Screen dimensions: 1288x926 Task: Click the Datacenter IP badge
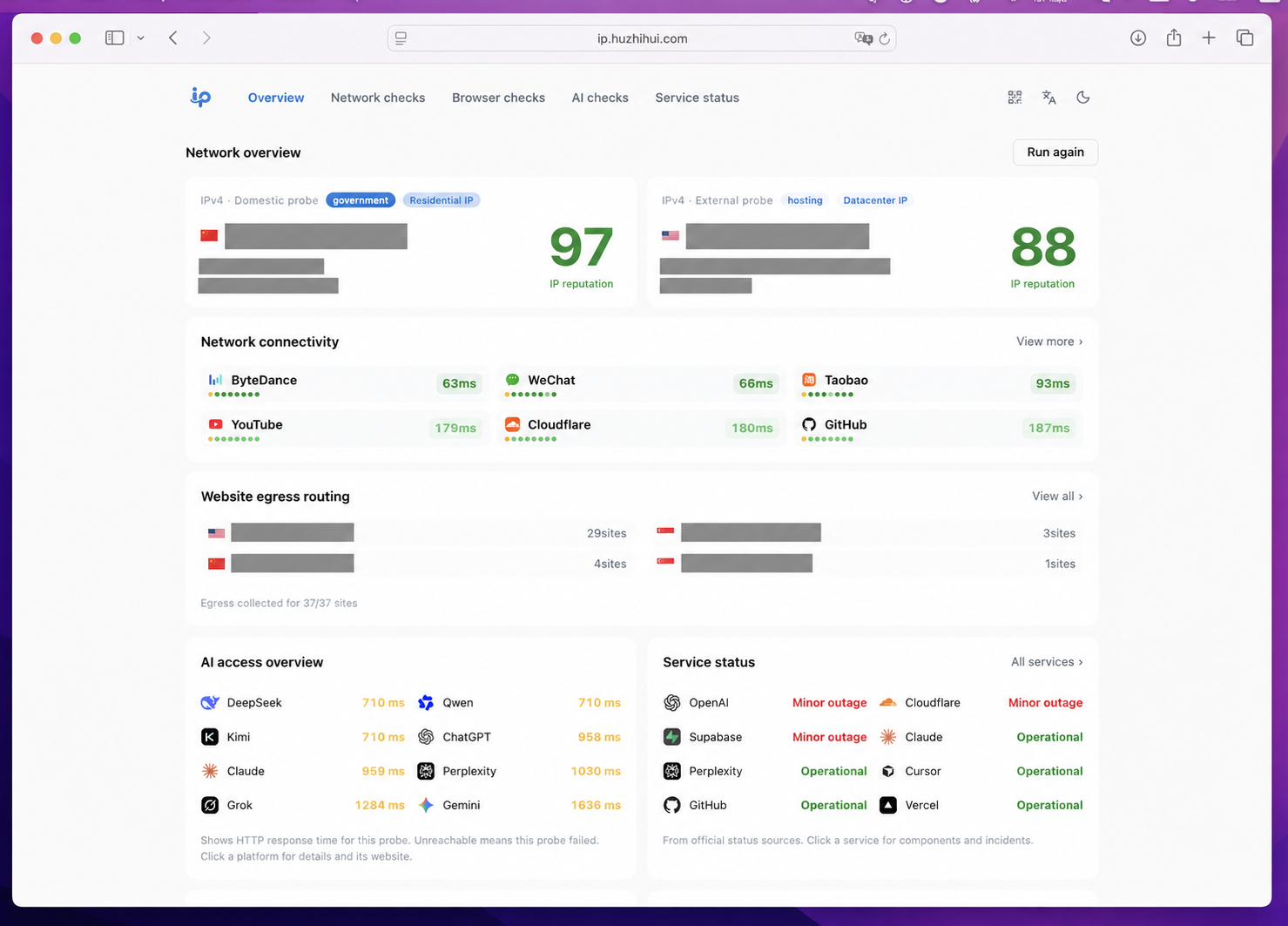coord(875,200)
